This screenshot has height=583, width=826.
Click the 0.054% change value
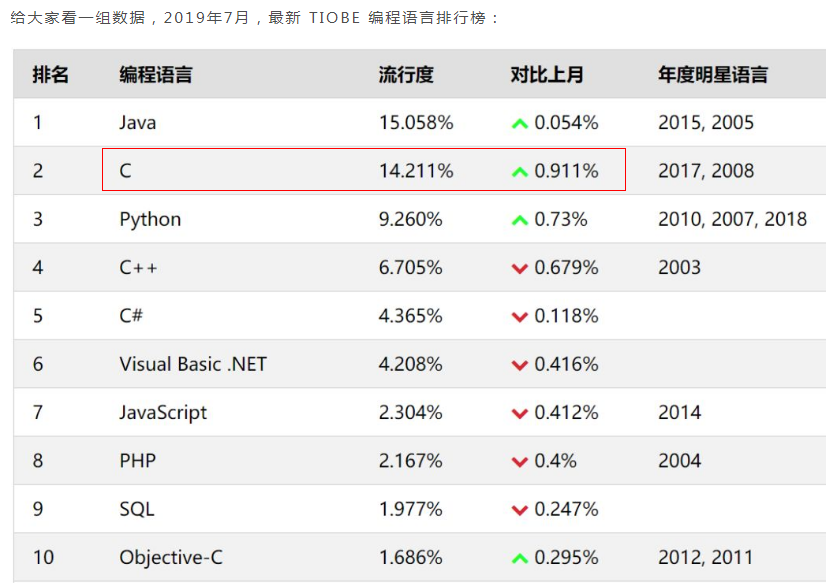pos(566,123)
